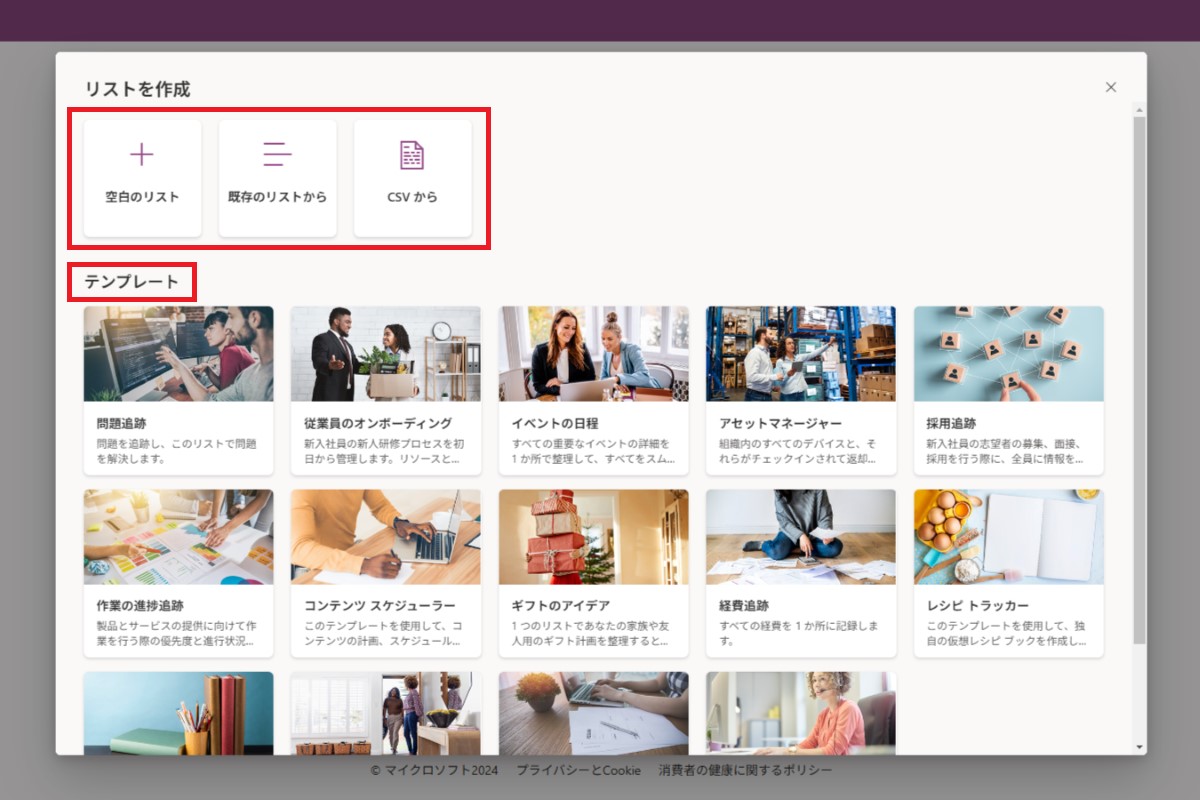This screenshot has width=1200, height=800.
Task: Click the description text under 経費追跡
Action: 799,633
